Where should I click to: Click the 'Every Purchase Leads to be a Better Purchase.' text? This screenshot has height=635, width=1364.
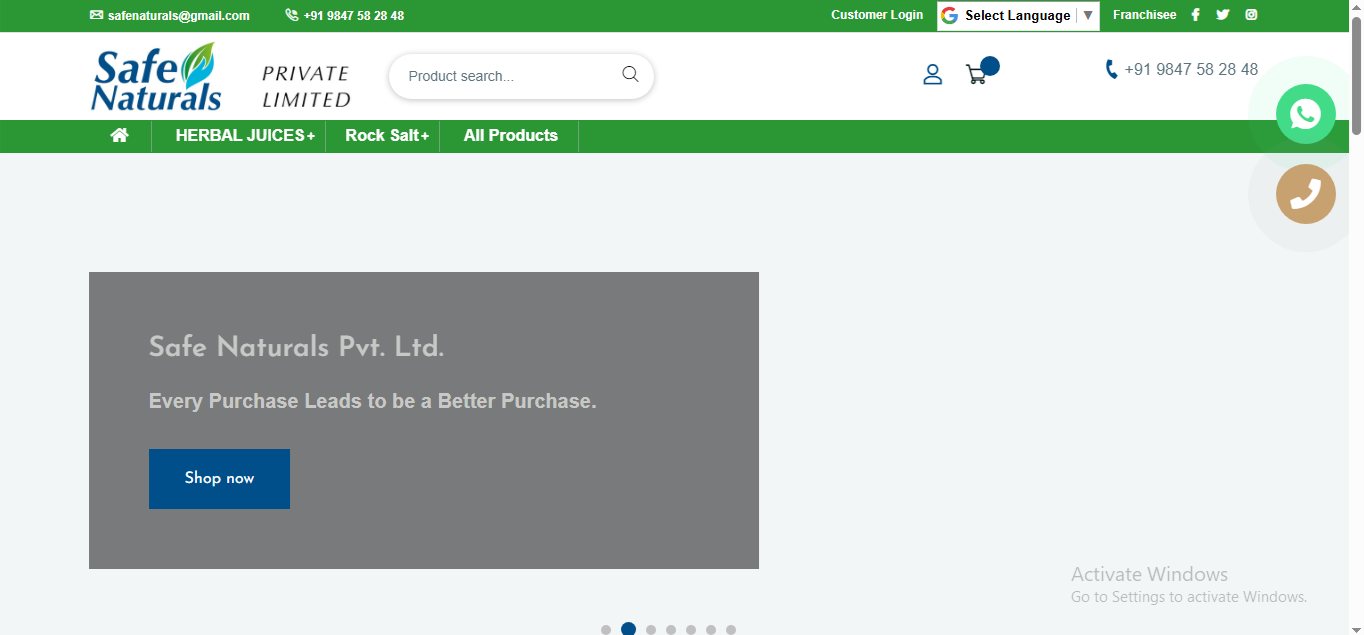(372, 401)
